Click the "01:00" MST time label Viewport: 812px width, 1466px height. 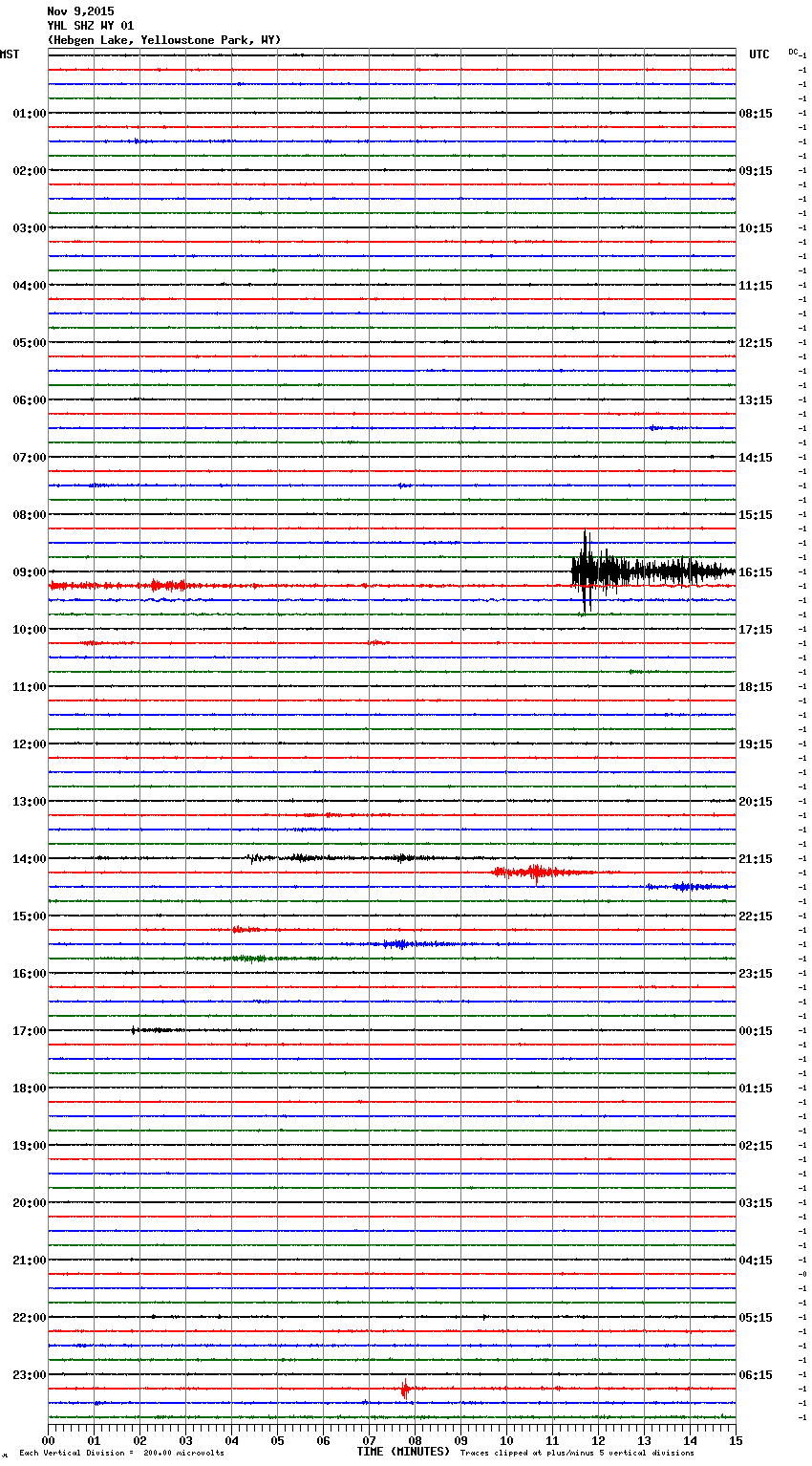pyautogui.click(x=30, y=114)
